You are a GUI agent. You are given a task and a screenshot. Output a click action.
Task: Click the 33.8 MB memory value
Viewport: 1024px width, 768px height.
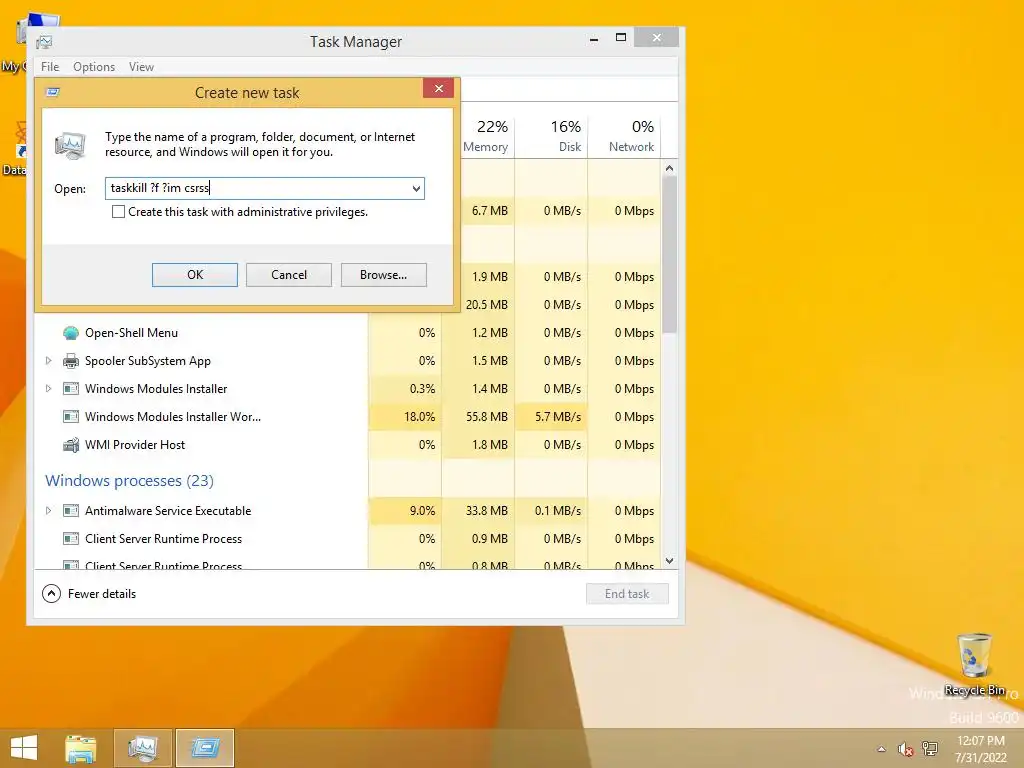coord(487,511)
